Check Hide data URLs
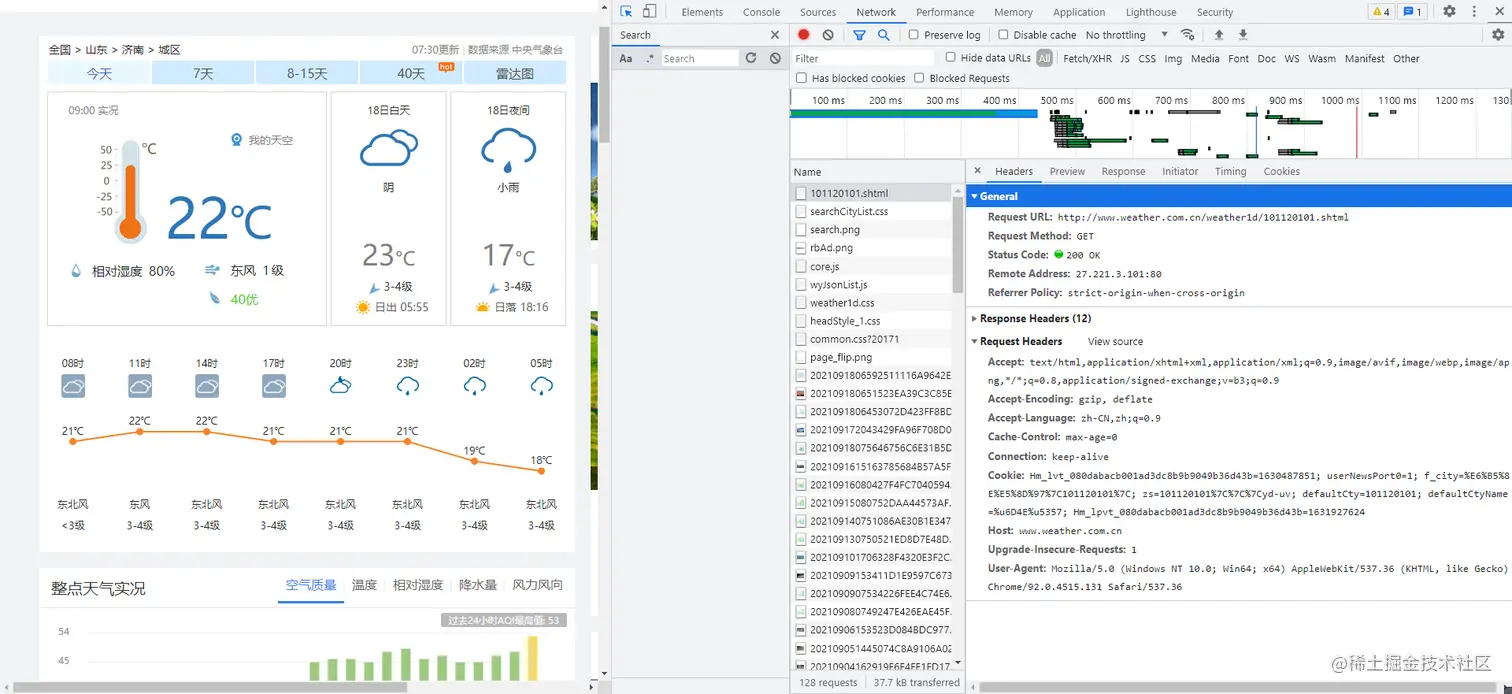Screen dimensions: 1512x694 (x=951, y=58)
